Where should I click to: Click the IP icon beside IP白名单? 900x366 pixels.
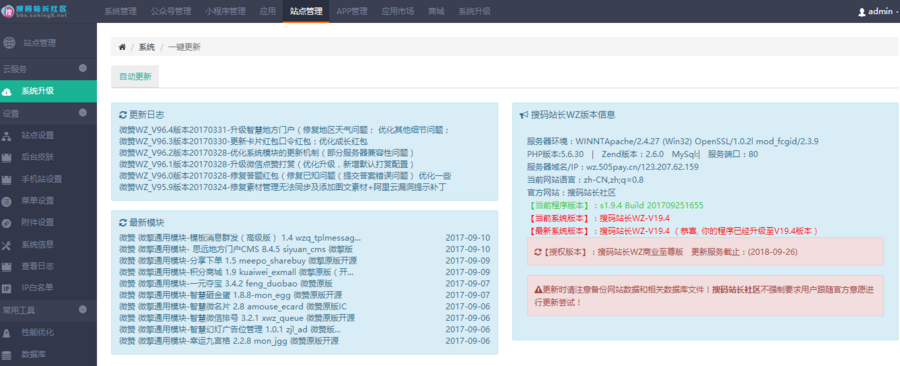pos(7,288)
